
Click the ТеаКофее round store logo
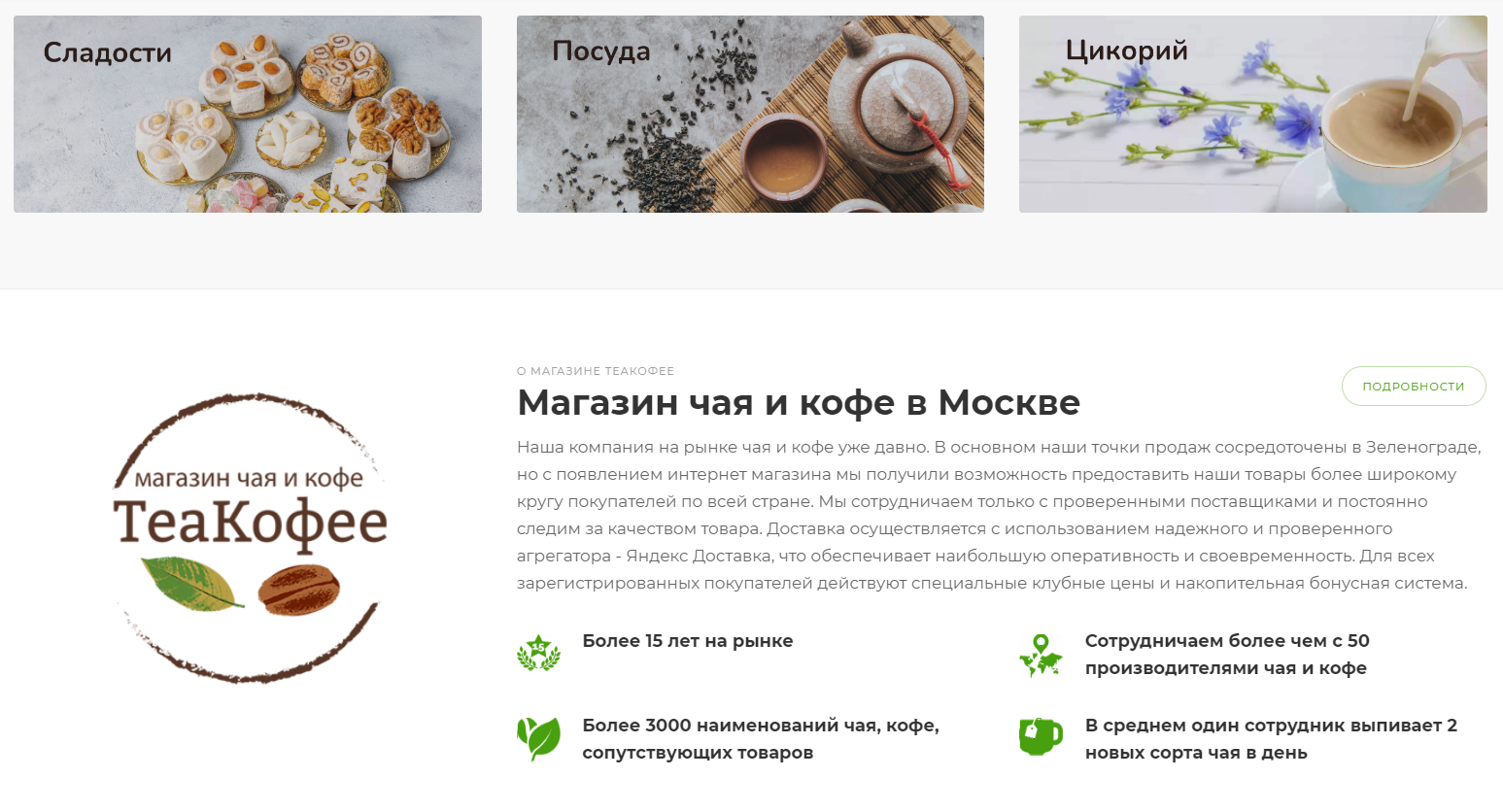click(251, 539)
